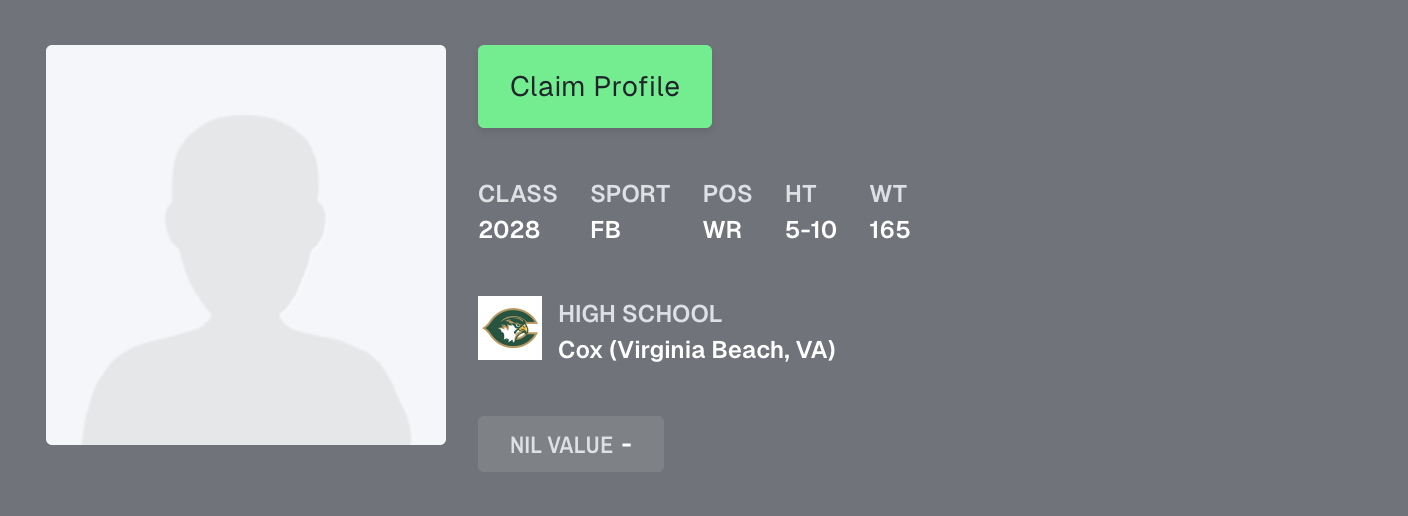1408x516 pixels.
Task: Select the HT column label
Action: point(801,194)
